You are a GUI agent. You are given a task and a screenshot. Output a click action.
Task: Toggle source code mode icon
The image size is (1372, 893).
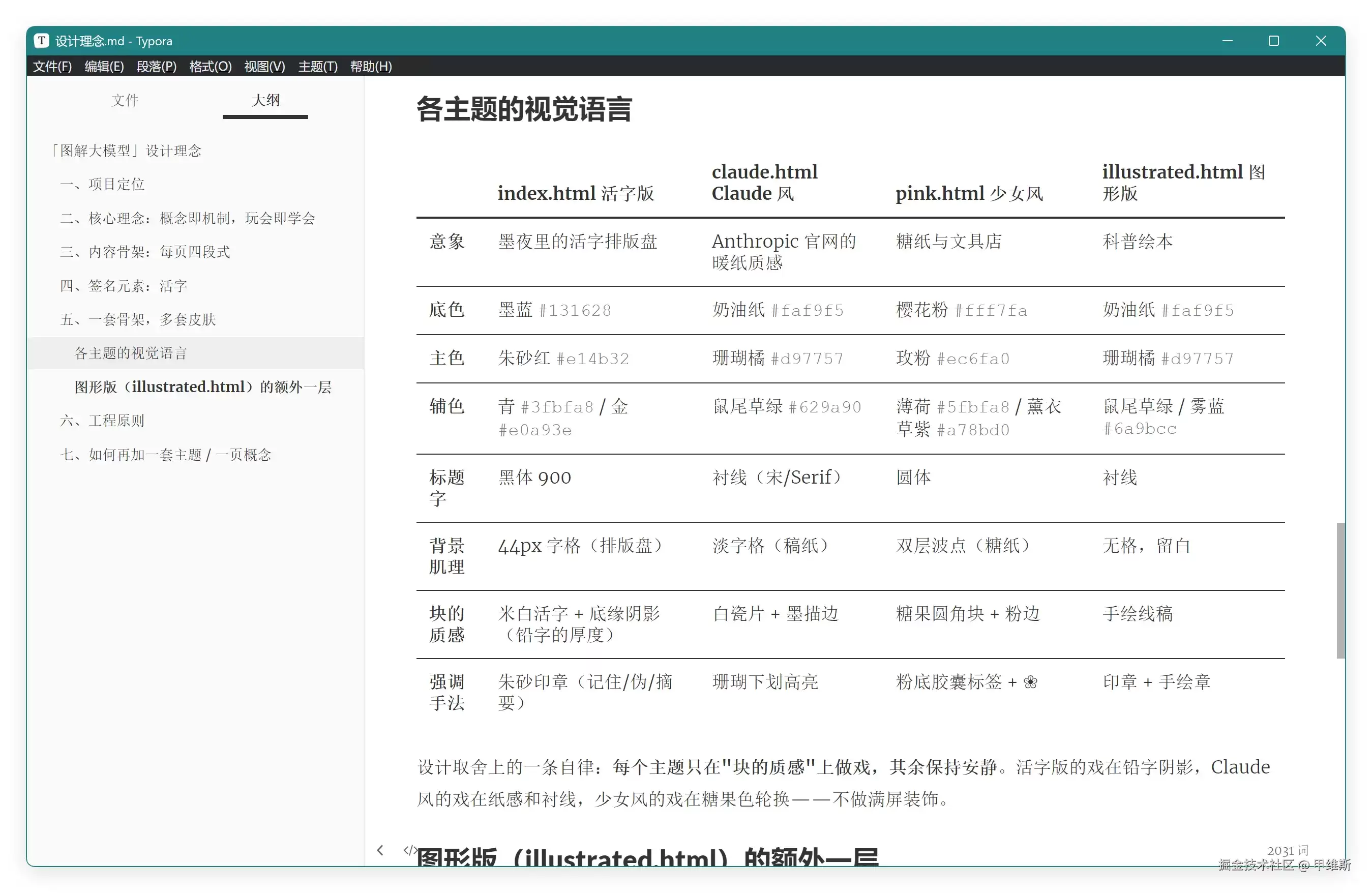tap(410, 850)
